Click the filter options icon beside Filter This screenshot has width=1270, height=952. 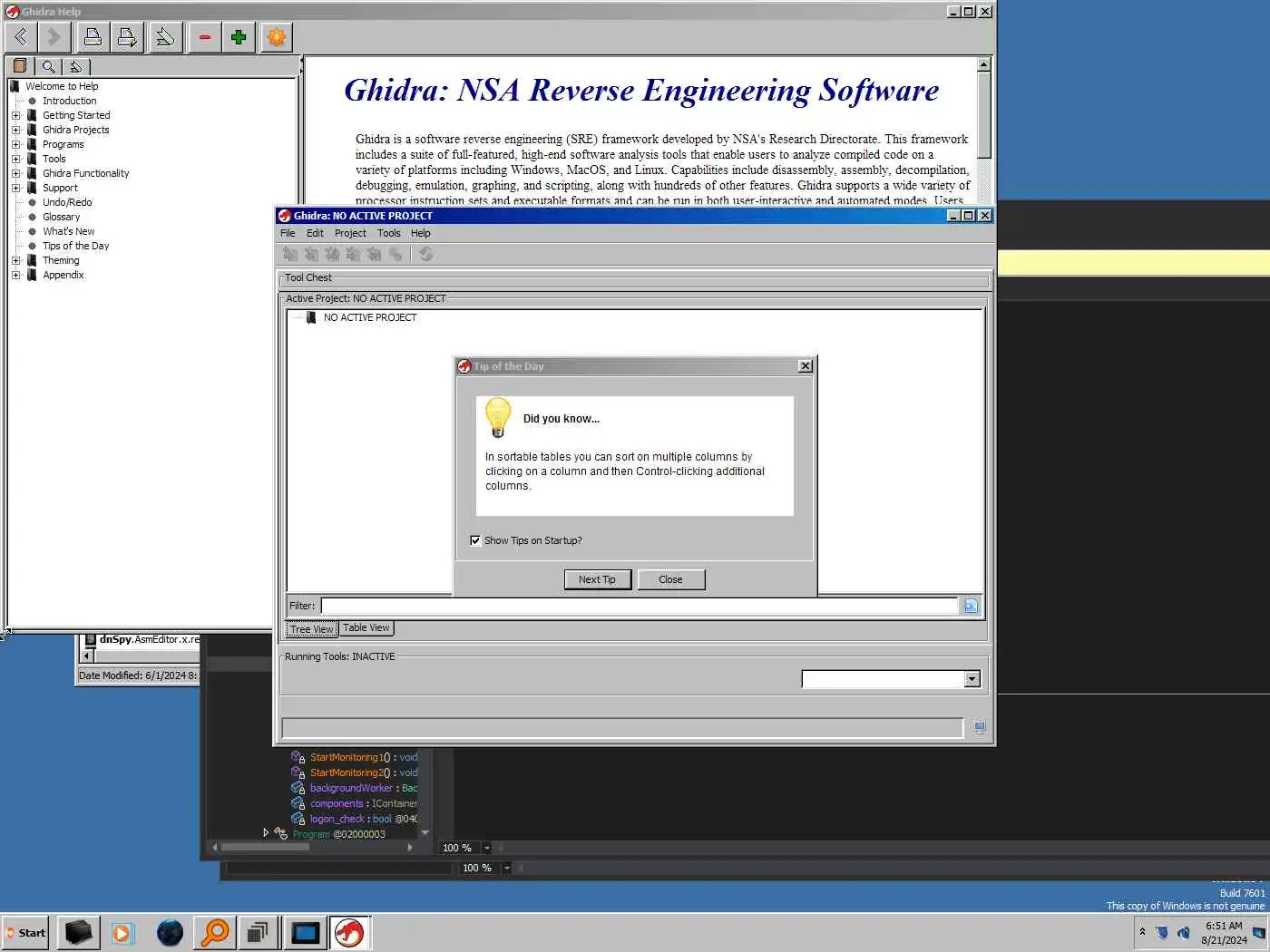point(971,606)
